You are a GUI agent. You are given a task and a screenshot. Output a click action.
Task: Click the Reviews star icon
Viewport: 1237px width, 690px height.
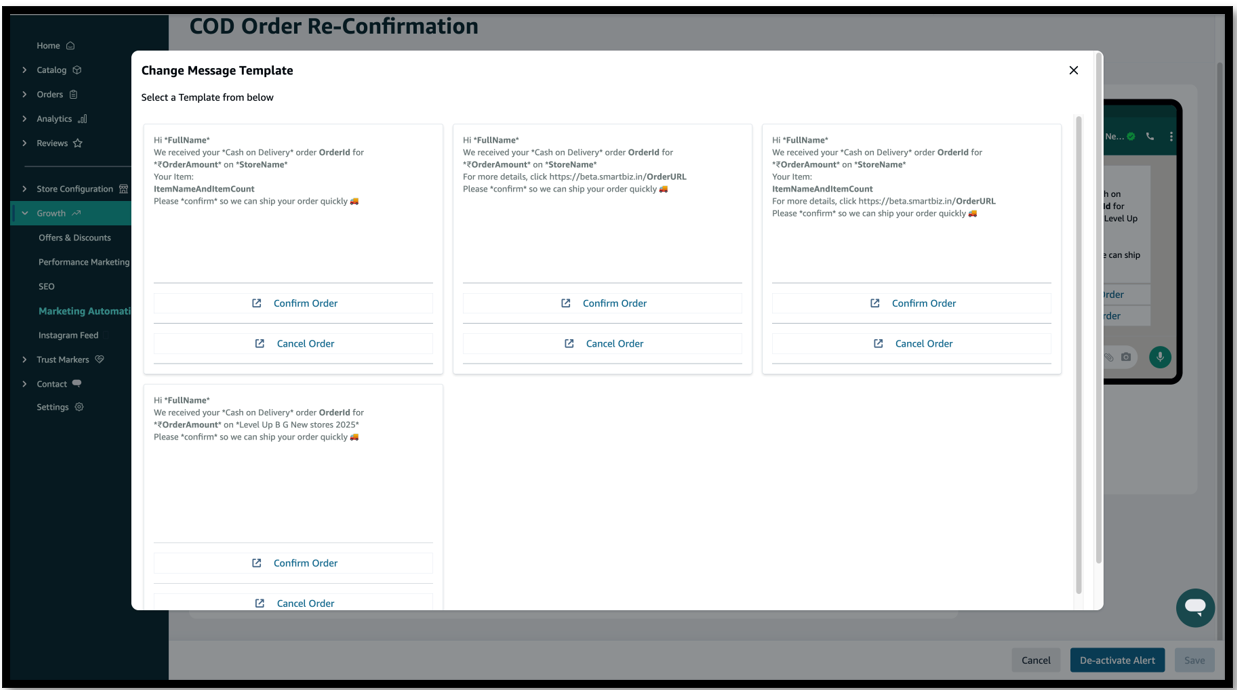click(78, 143)
